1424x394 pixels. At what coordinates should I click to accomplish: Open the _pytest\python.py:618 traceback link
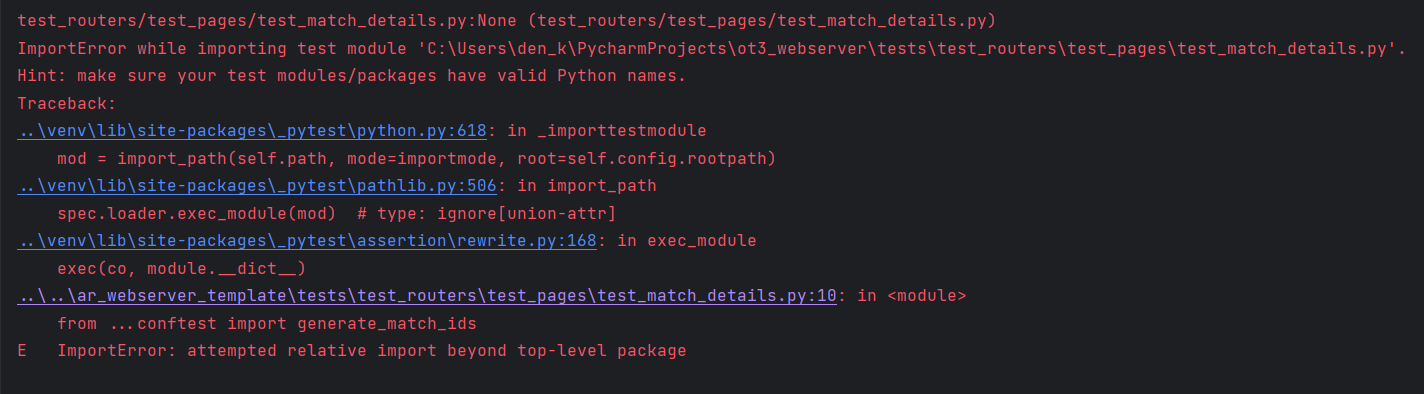(251, 131)
